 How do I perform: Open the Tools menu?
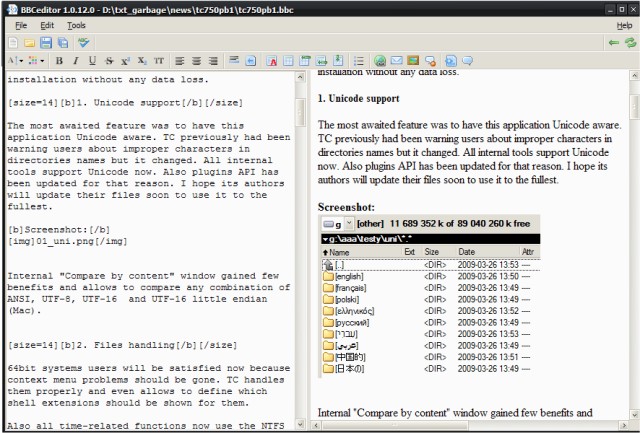pos(76,24)
